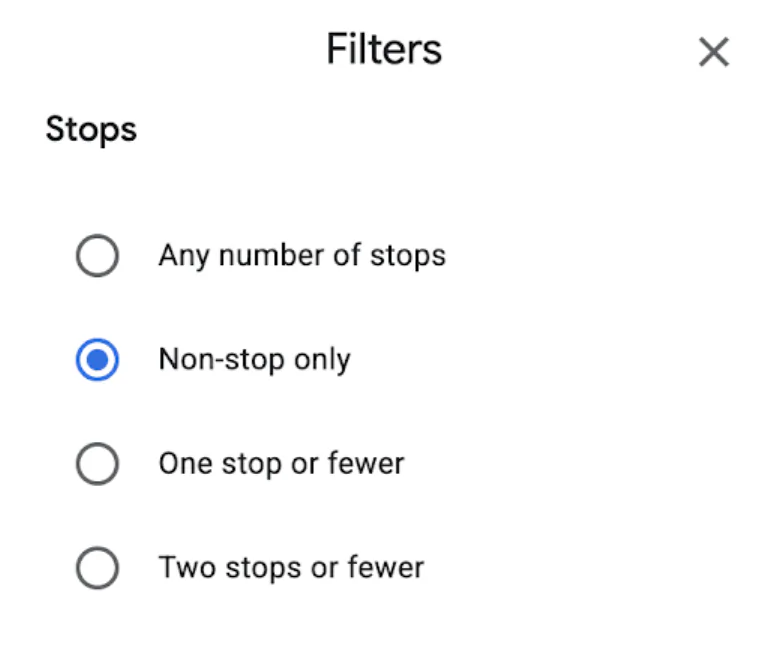Screen dimensions: 768x661
Task: Limit results to one stop or fewer
Action: pos(97,464)
